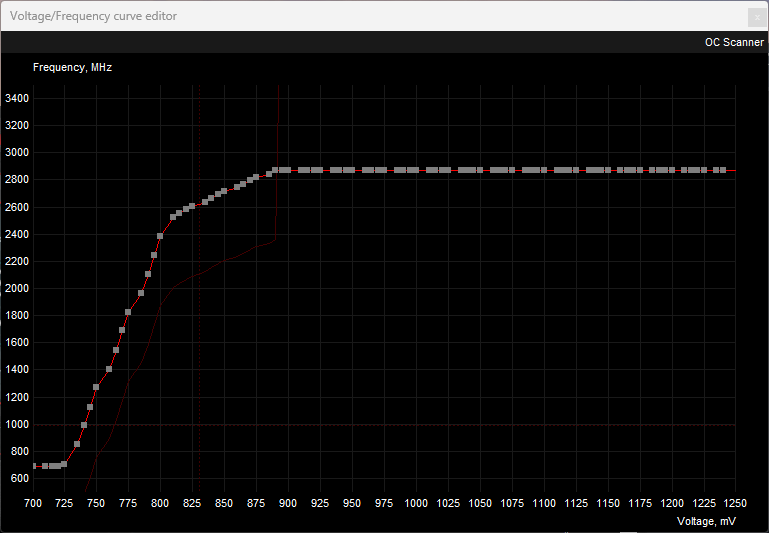This screenshot has height=533, width=769.
Task: Click the Frequency, MHz axis title
Action: (72, 67)
